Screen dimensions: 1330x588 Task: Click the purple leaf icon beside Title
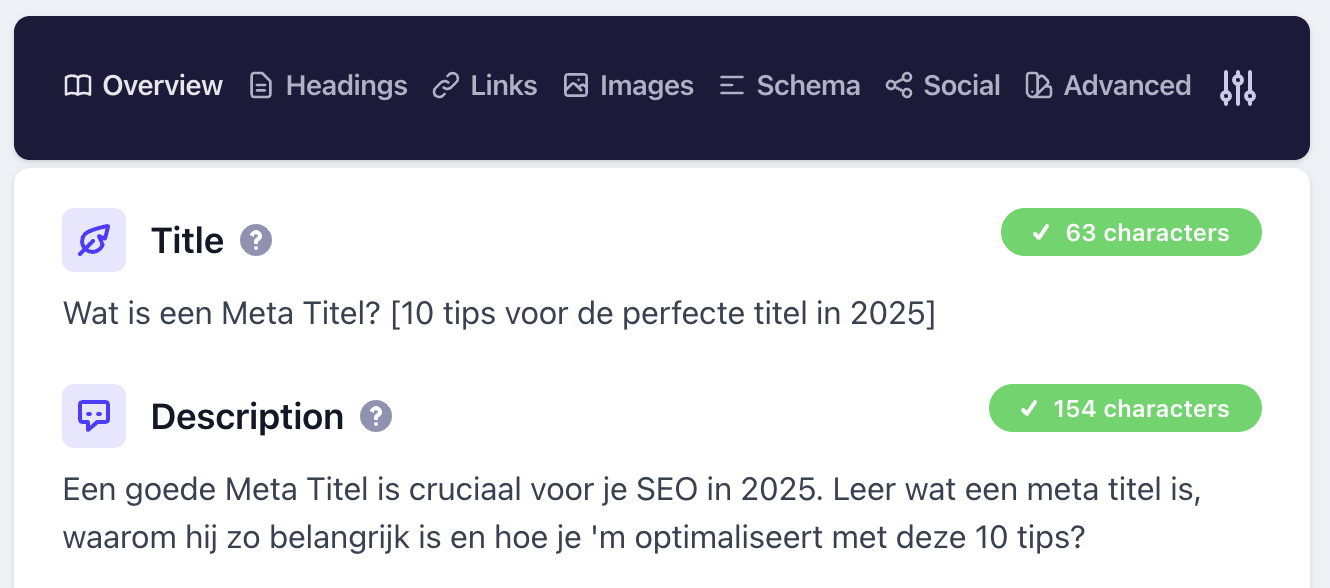tap(94, 240)
